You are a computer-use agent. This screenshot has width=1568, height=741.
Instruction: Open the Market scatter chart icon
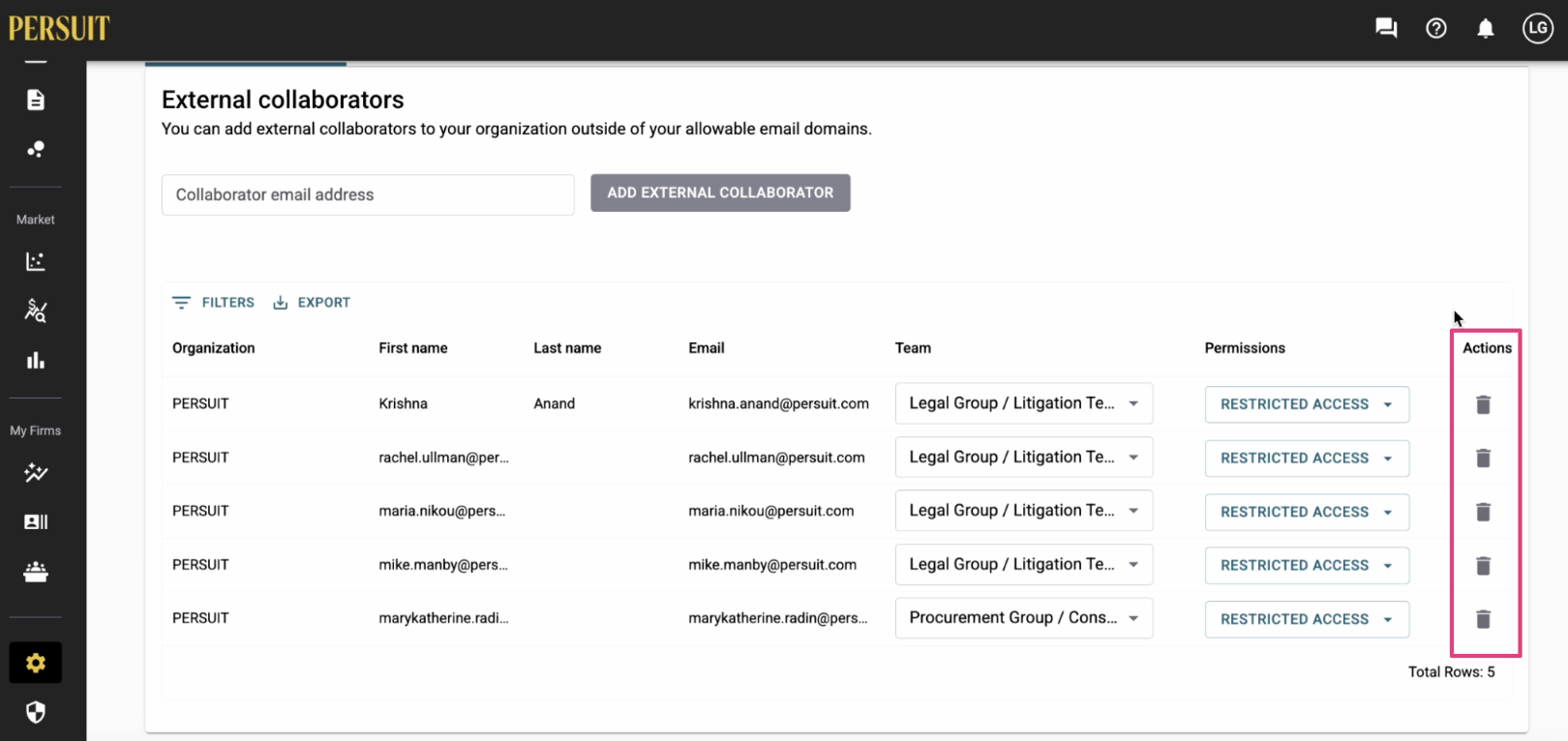[x=36, y=261]
